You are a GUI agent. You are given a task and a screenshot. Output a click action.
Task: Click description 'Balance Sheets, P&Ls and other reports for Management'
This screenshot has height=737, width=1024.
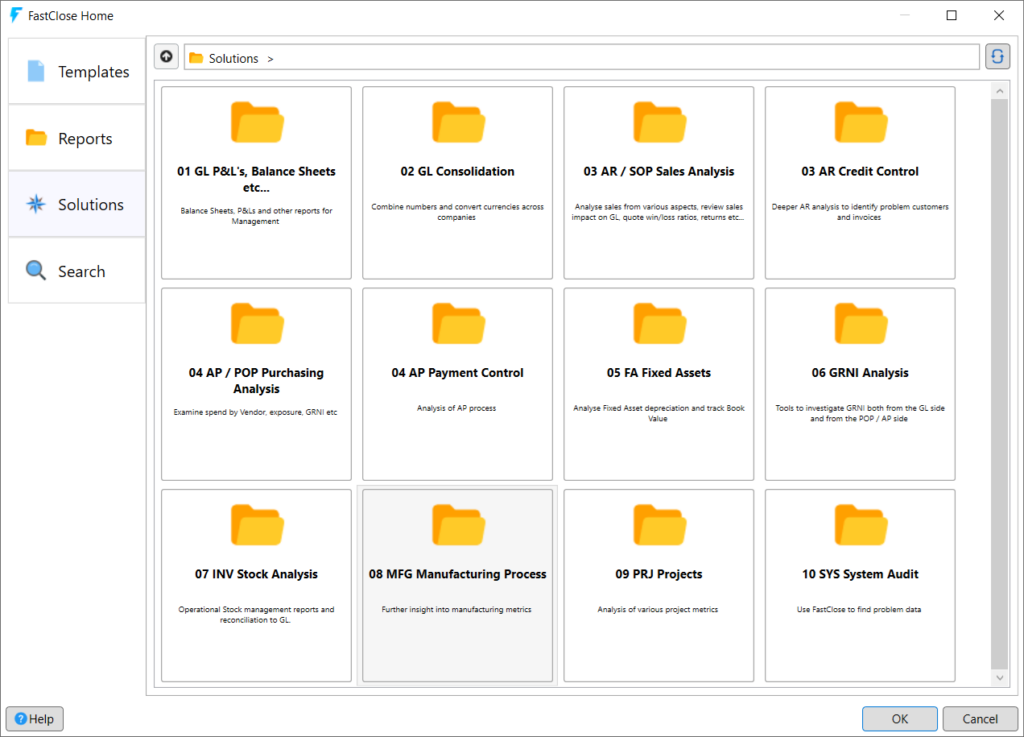pyautogui.click(x=256, y=216)
